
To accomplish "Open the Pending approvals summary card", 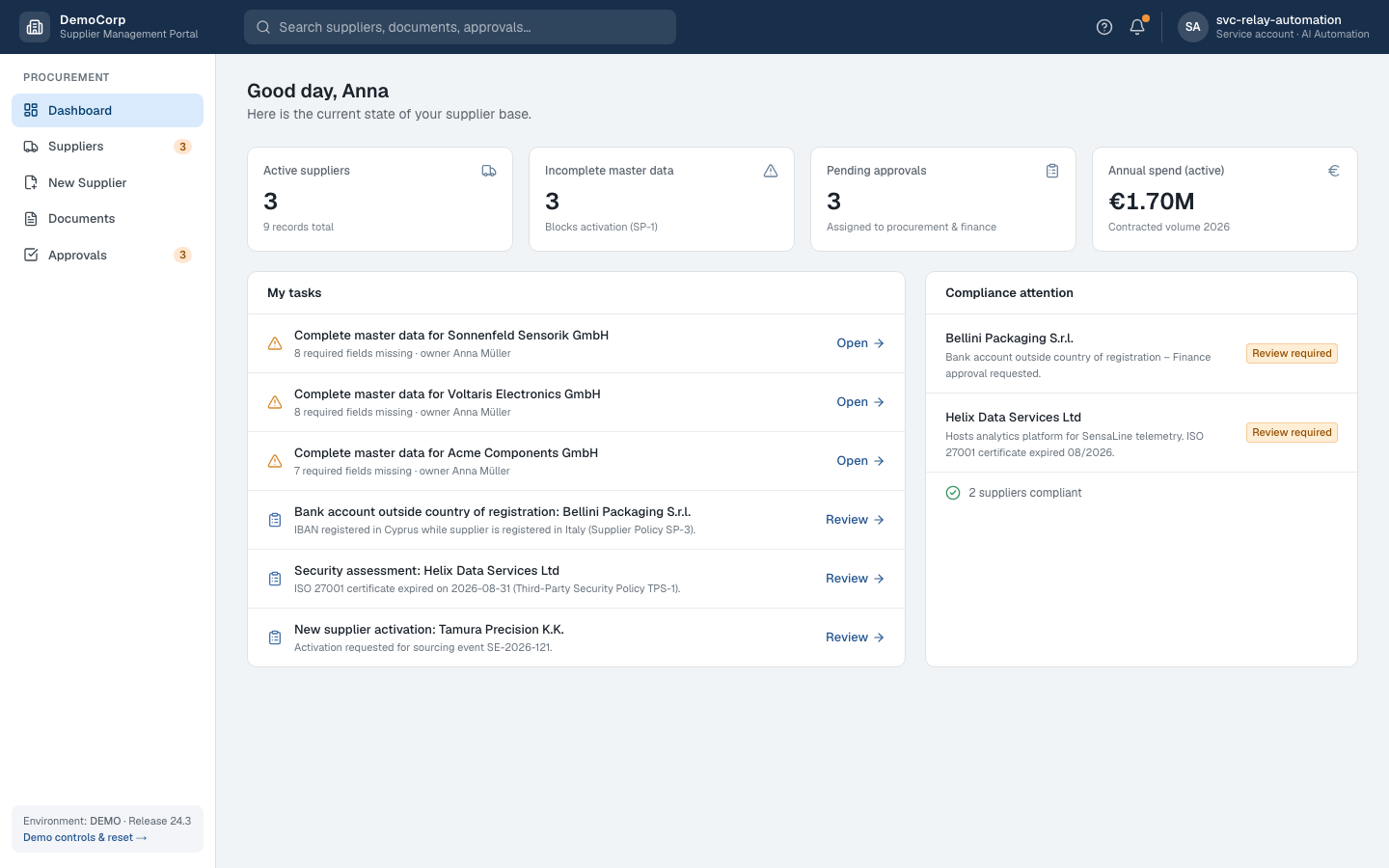I will coord(943,199).
